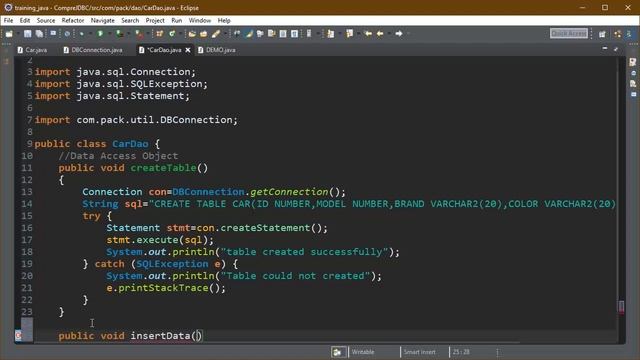The width and height of the screenshot is (640, 360).
Task: Click the Search flashlight pencil icon
Action: 216,33
